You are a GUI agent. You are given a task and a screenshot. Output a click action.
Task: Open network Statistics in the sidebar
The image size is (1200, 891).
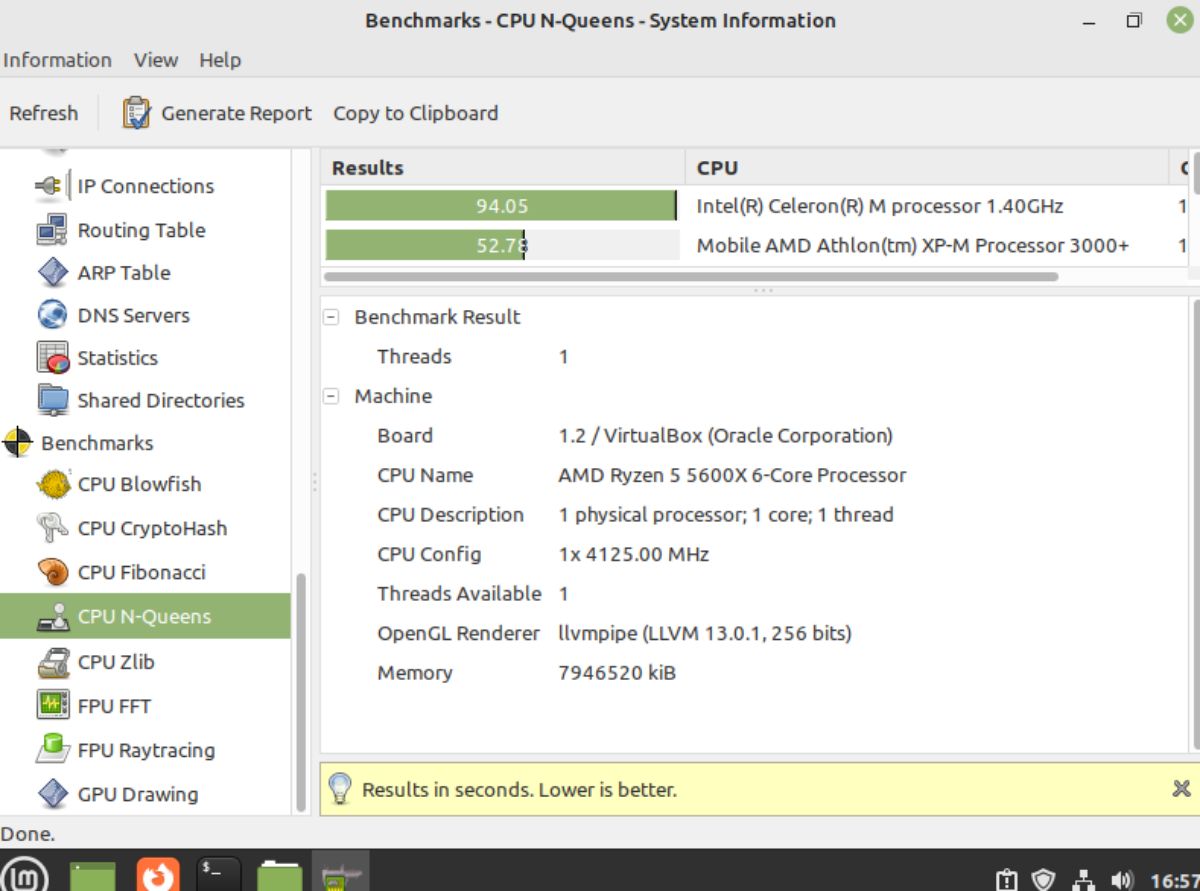pyautogui.click(x=117, y=358)
